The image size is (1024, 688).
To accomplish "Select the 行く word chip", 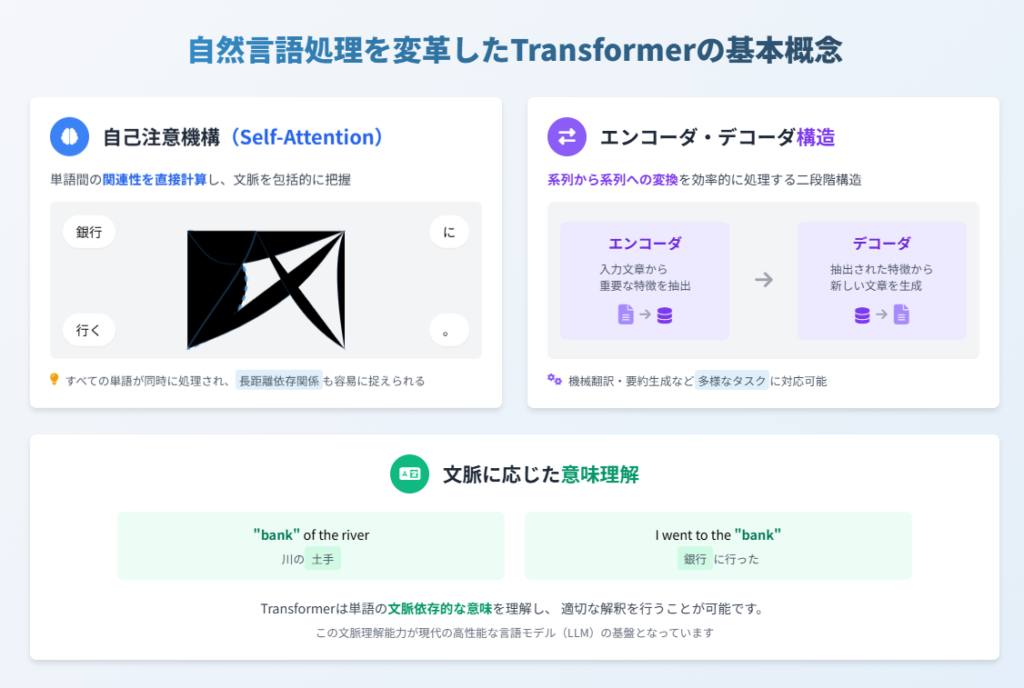I will [89, 330].
